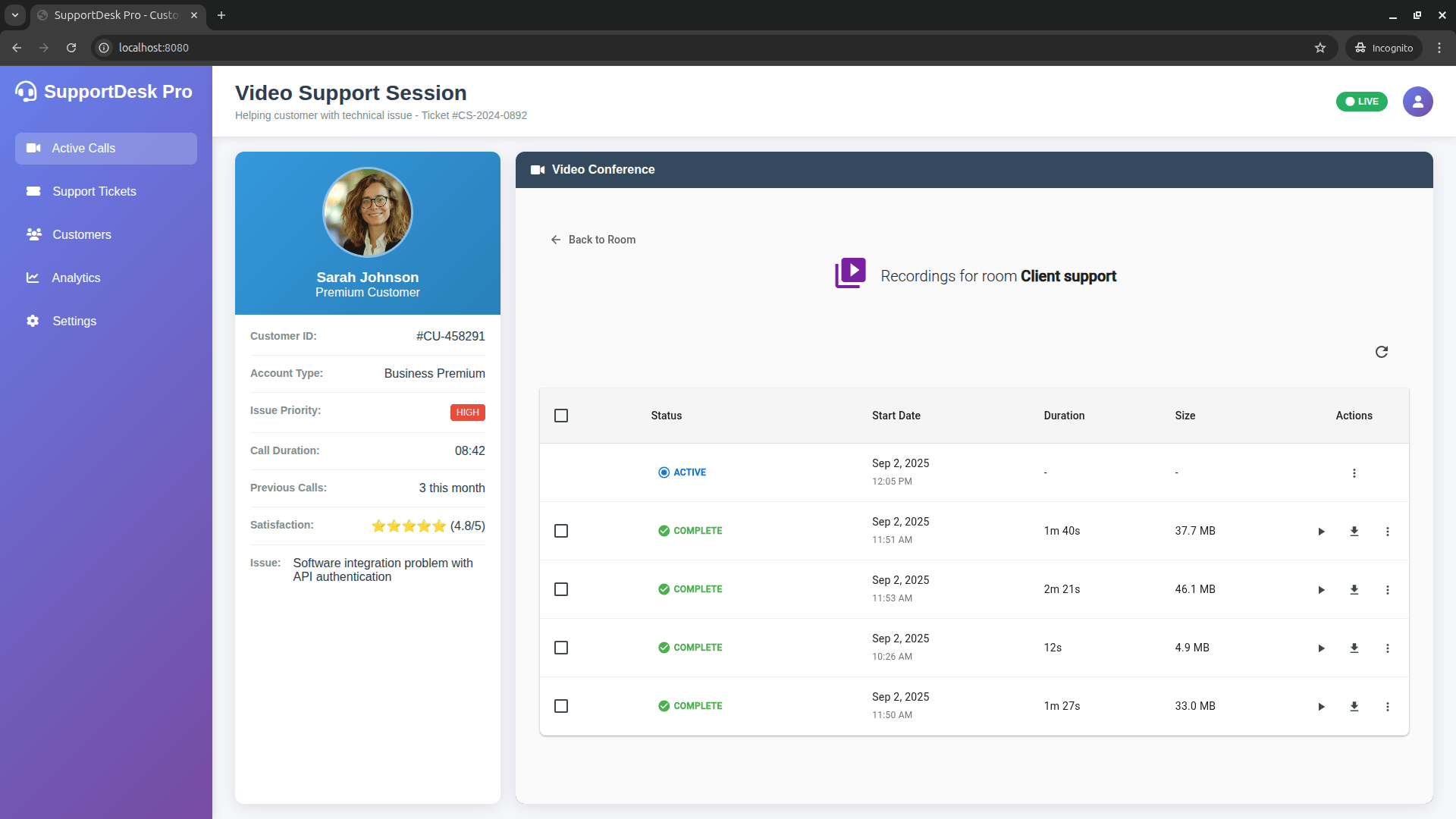Viewport: 1456px width, 819px height.
Task: Download the 46.1 MB recording
Action: [1354, 590]
